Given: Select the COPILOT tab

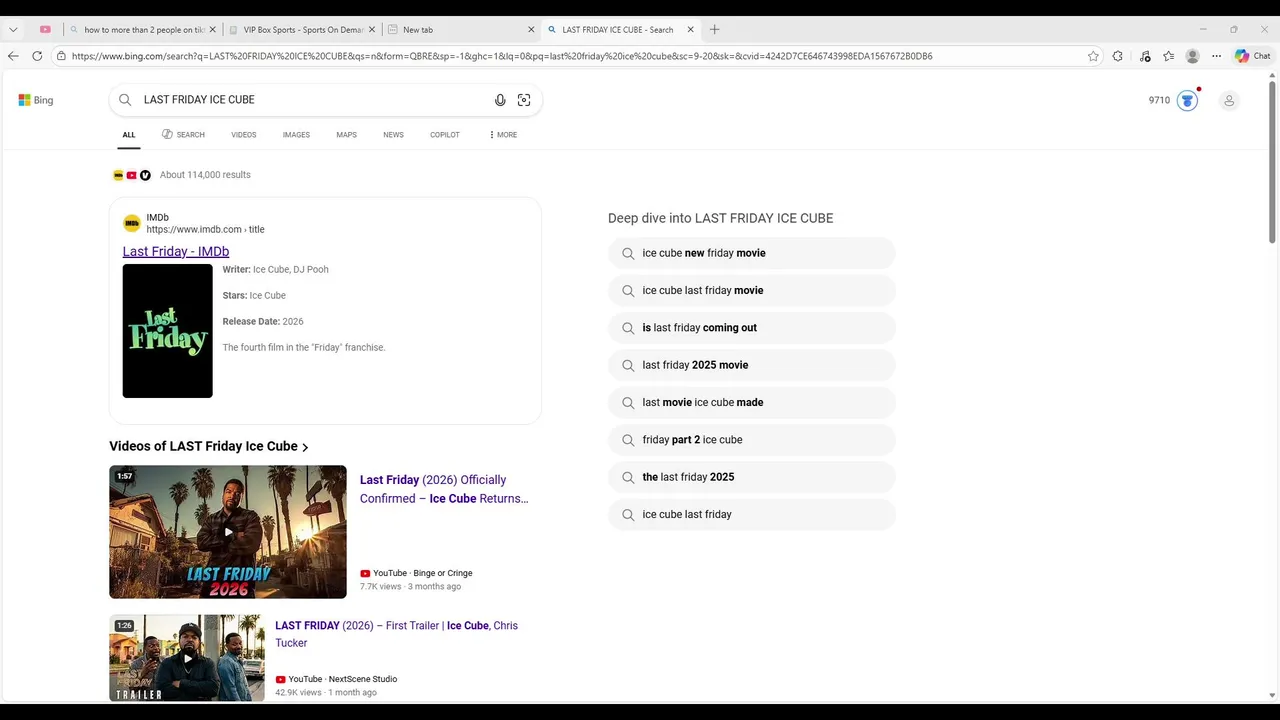Looking at the screenshot, I should pyautogui.click(x=445, y=135).
